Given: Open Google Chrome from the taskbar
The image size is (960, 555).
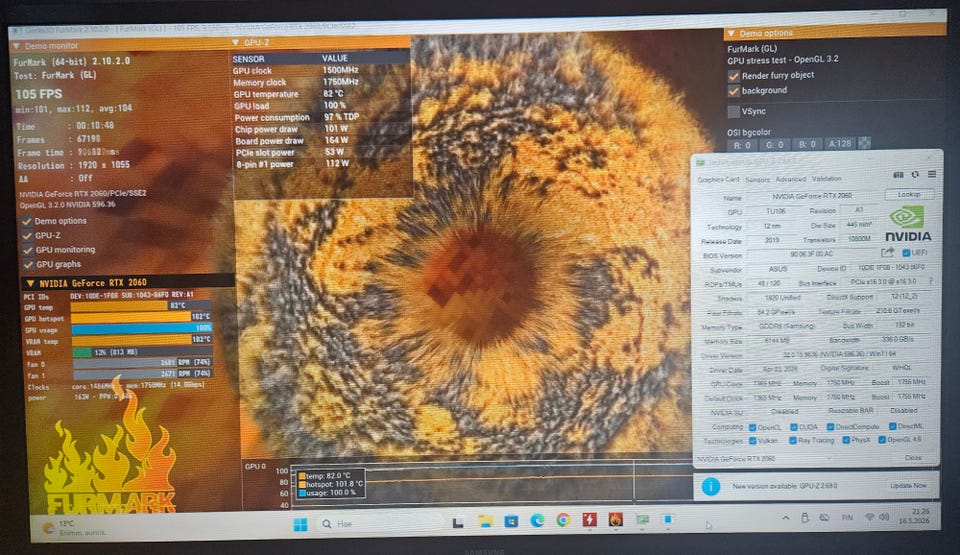Looking at the screenshot, I should point(563,521).
